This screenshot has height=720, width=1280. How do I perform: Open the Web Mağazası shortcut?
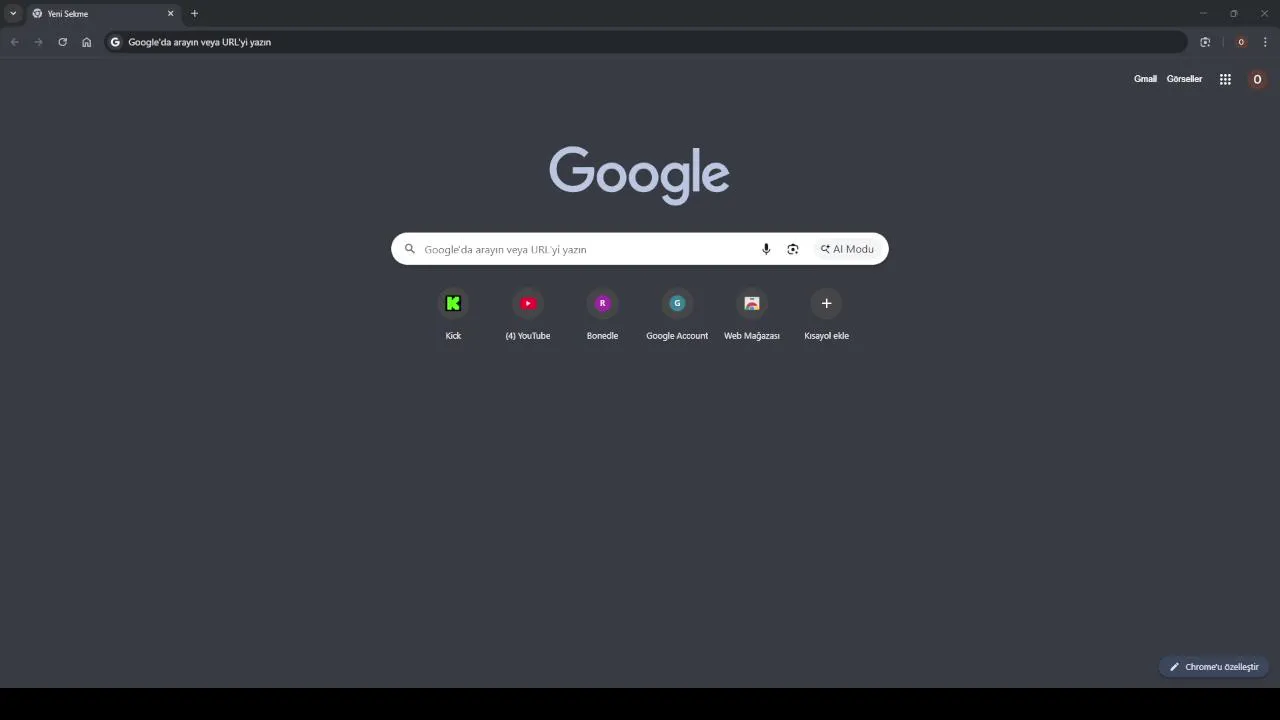(752, 314)
